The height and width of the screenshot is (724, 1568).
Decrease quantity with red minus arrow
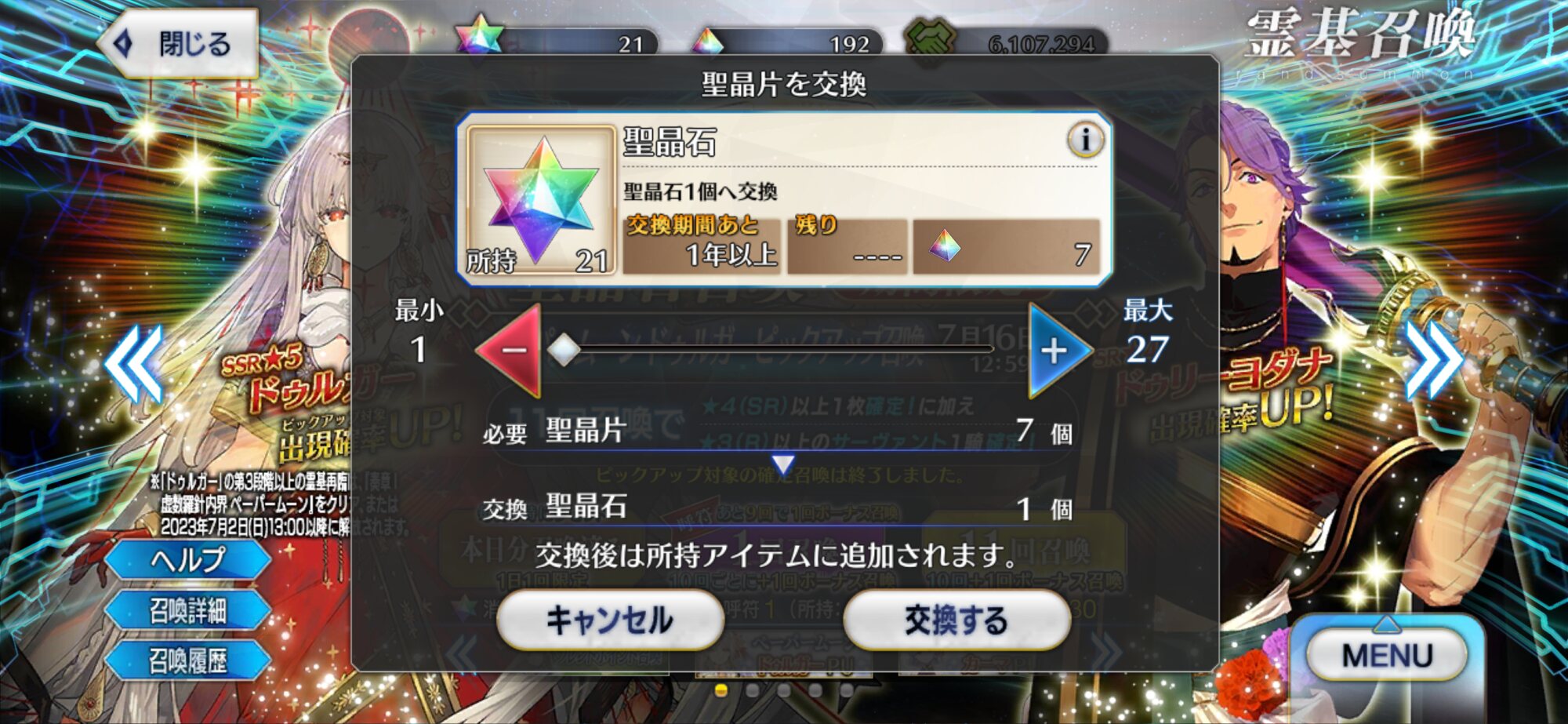[510, 350]
